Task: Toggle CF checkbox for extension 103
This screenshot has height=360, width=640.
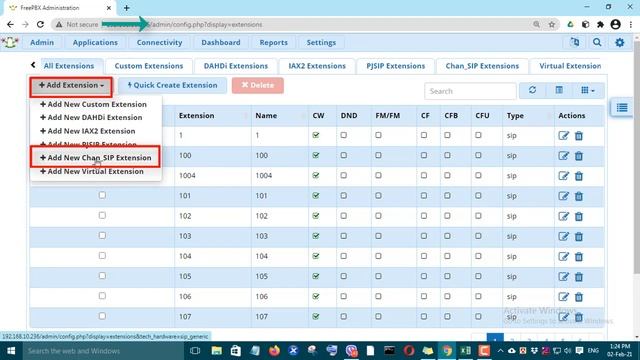Action: [424, 236]
